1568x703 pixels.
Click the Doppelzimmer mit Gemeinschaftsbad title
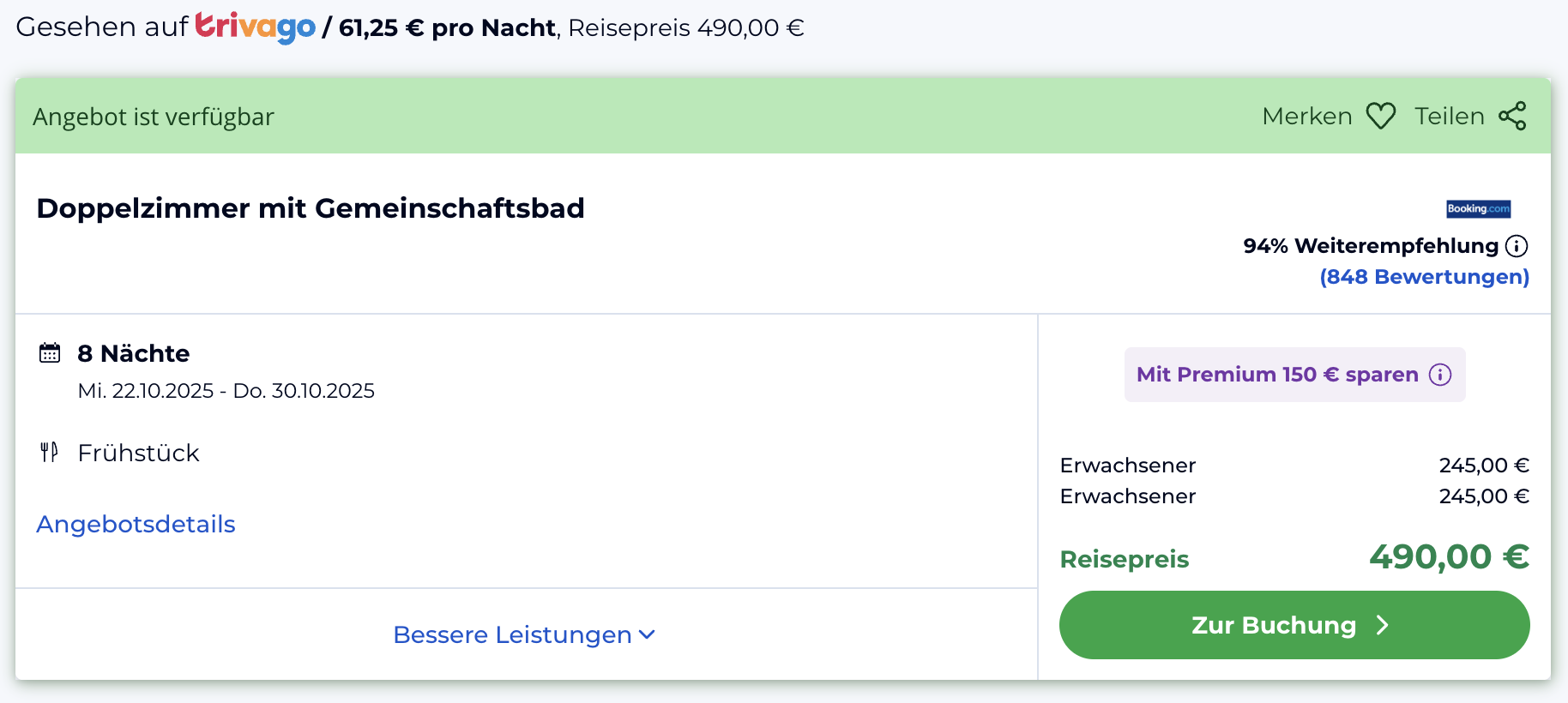[x=311, y=208]
